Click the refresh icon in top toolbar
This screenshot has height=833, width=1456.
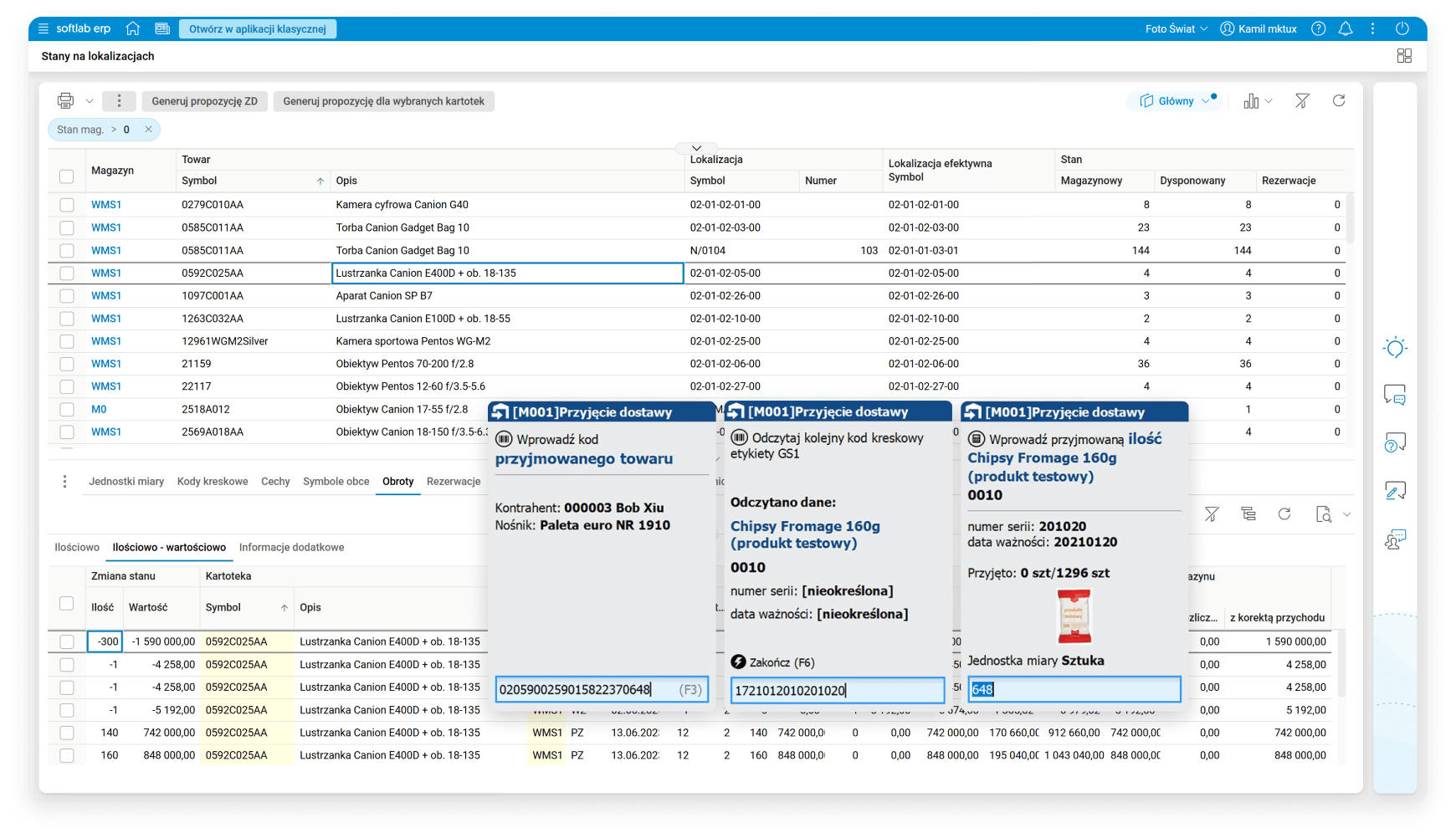click(1339, 101)
